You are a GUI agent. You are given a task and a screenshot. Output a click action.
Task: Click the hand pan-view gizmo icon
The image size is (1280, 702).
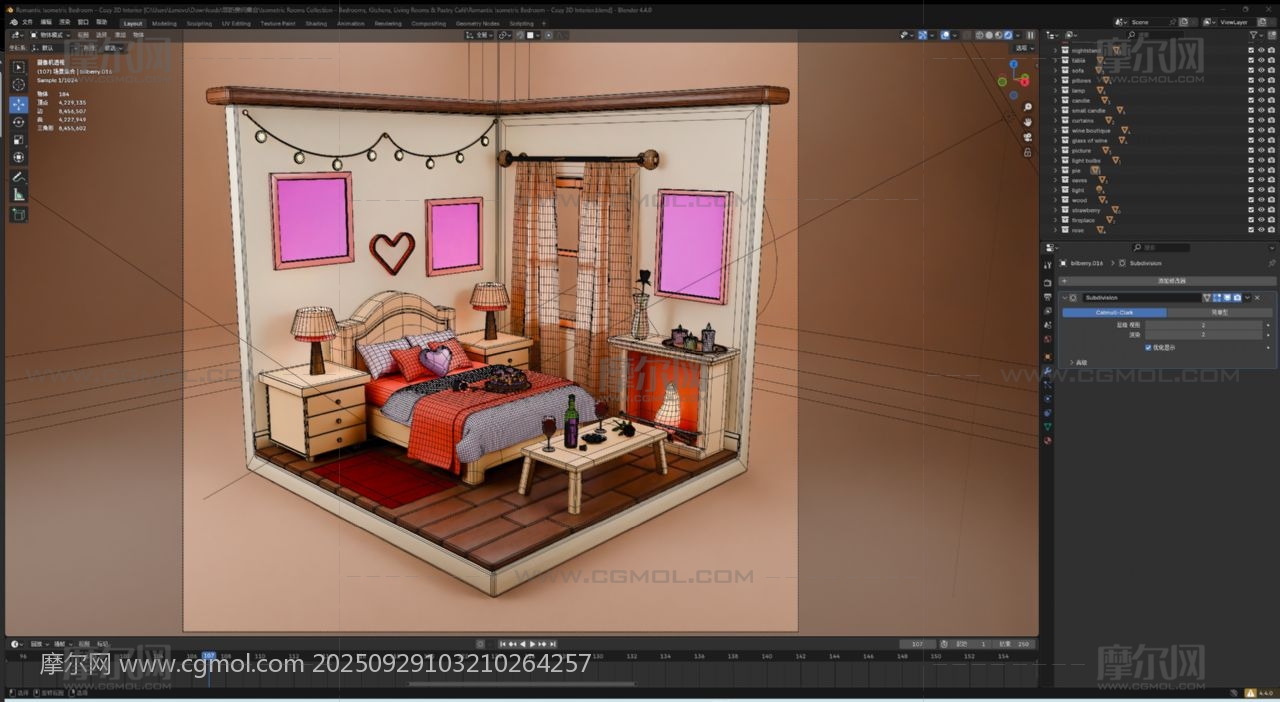click(x=1027, y=122)
